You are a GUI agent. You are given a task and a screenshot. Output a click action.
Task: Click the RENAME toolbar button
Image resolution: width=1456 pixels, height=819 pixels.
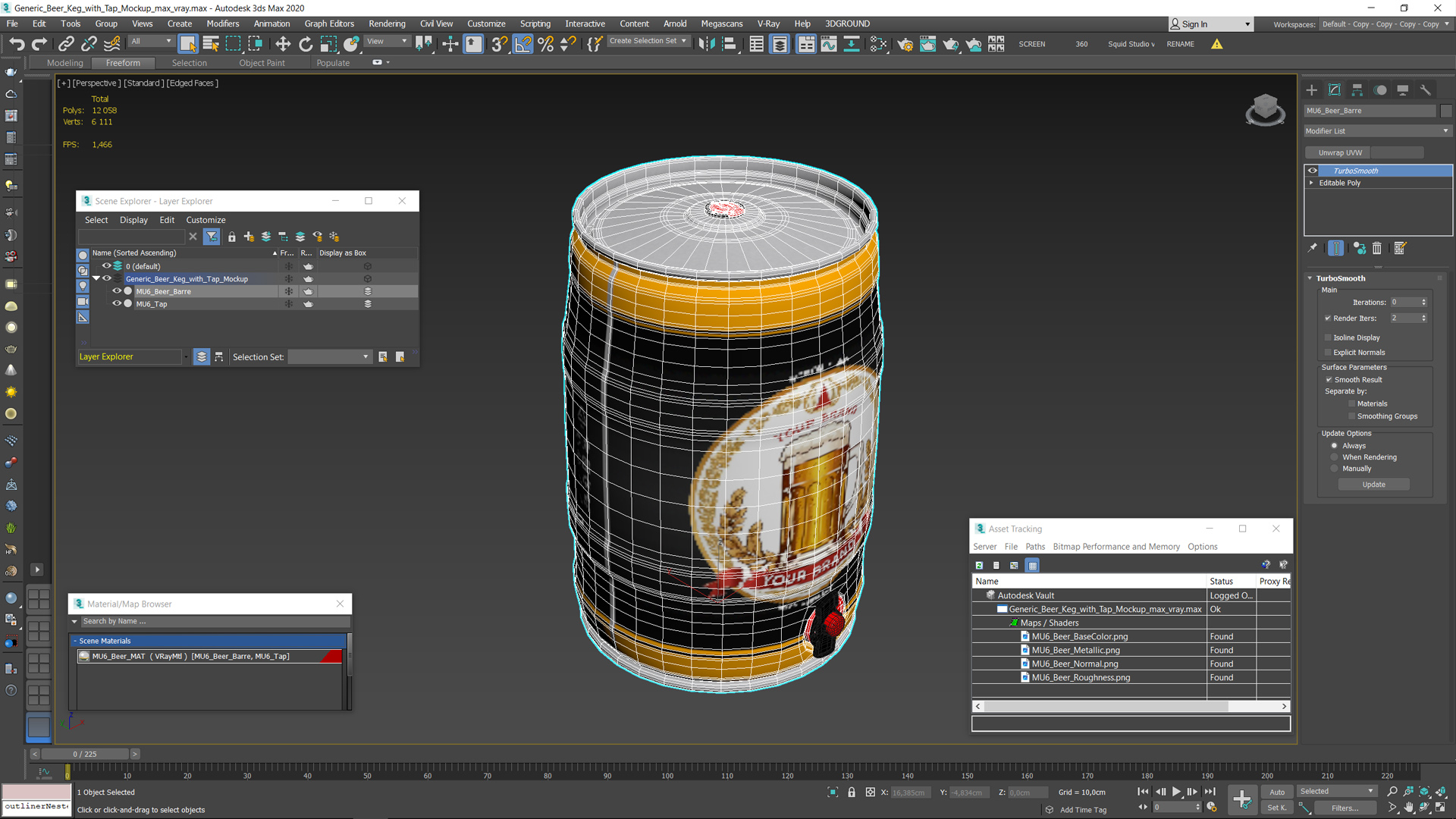pos(1180,44)
